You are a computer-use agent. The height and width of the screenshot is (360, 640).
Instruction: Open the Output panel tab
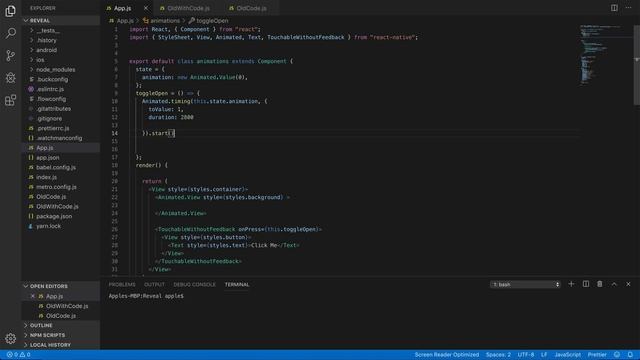(x=154, y=284)
